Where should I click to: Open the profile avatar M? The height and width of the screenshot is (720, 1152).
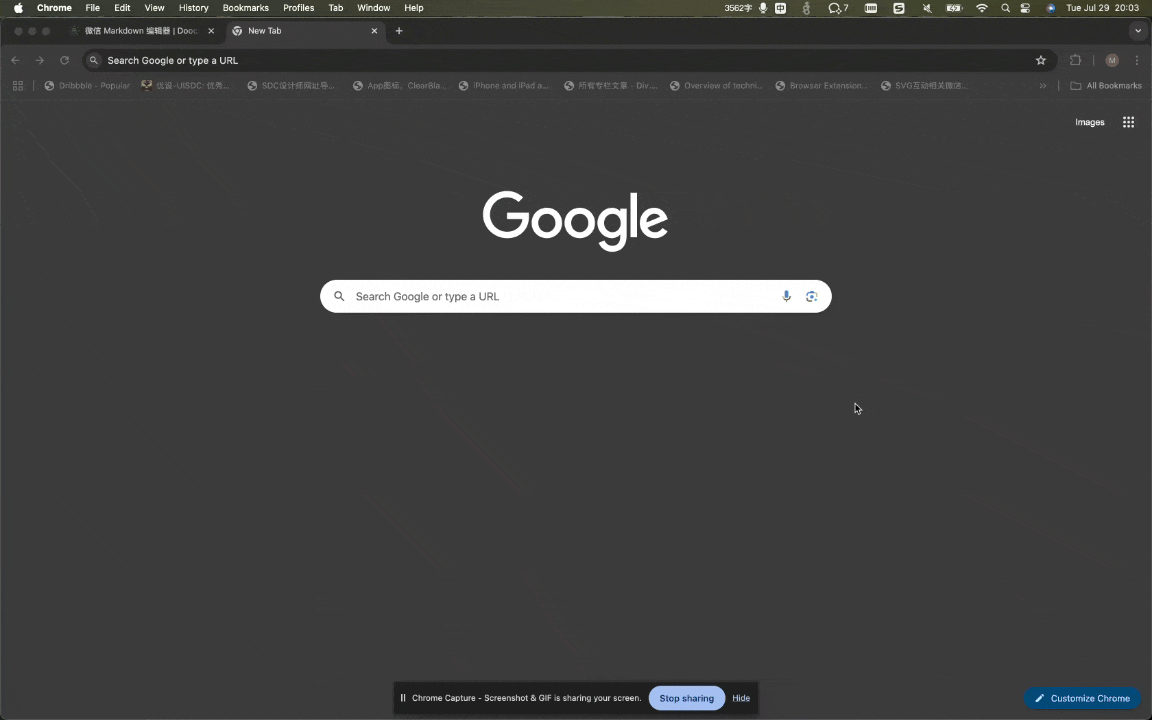(1112, 60)
